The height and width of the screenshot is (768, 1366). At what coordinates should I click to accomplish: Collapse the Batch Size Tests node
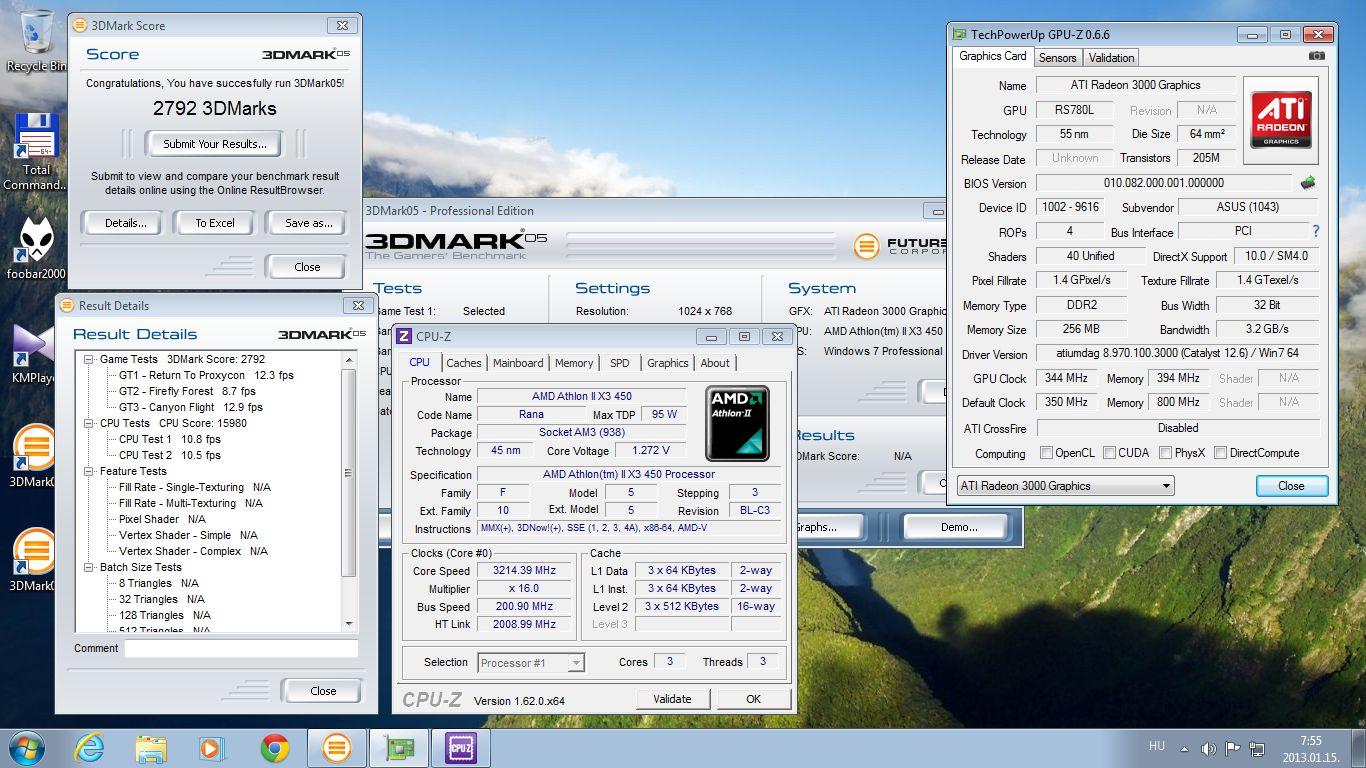[x=89, y=567]
